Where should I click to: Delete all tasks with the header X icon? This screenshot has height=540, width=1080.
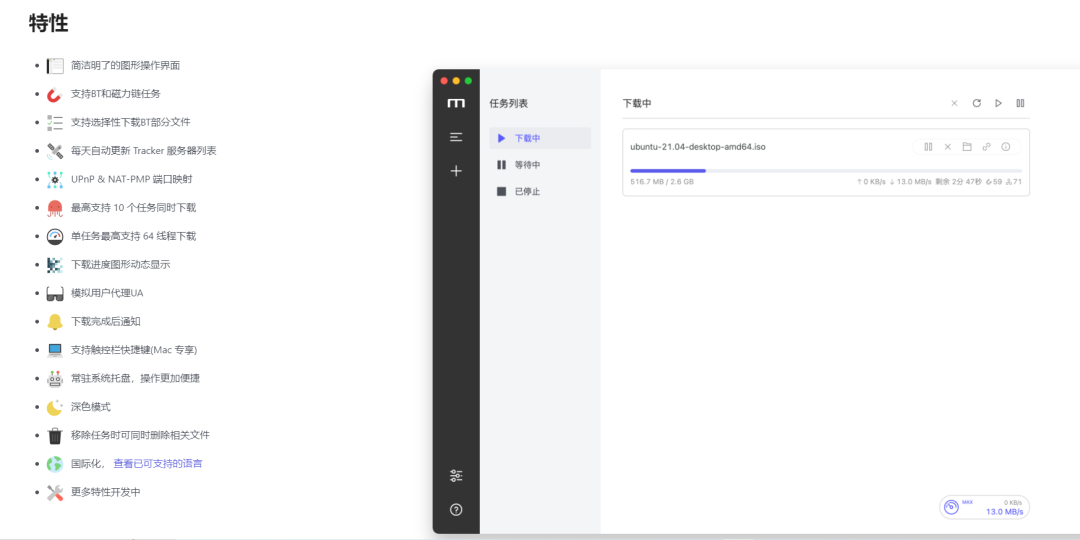(954, 103)
